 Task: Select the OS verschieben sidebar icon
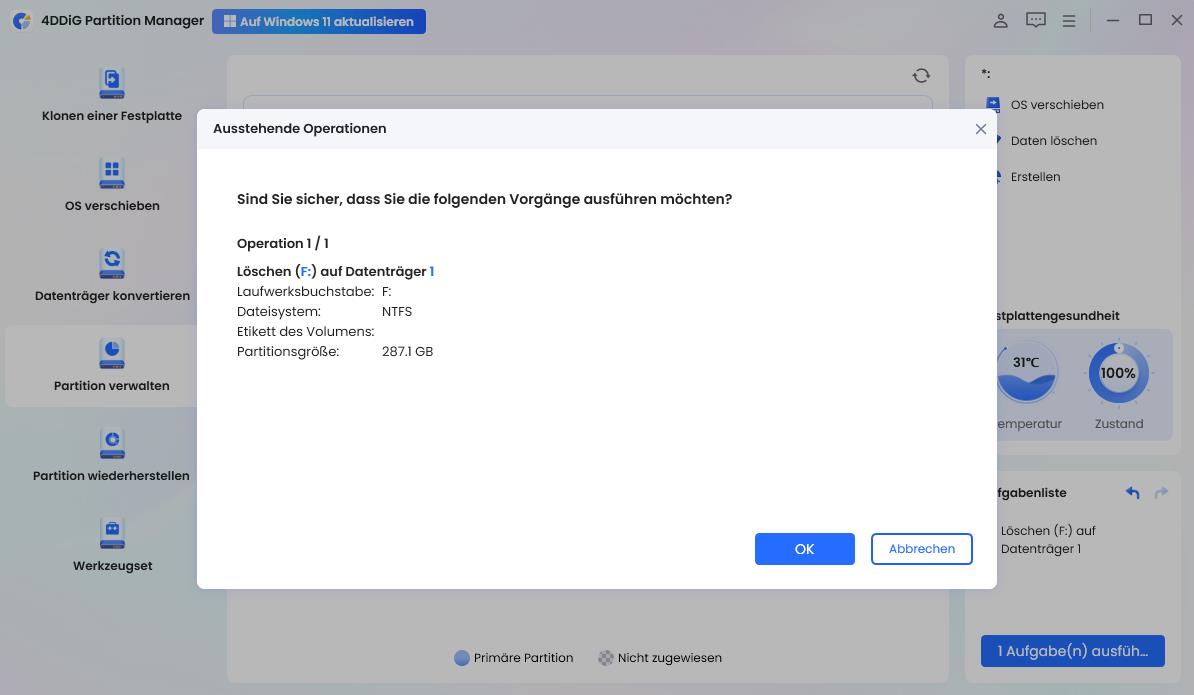coord(112,174)
